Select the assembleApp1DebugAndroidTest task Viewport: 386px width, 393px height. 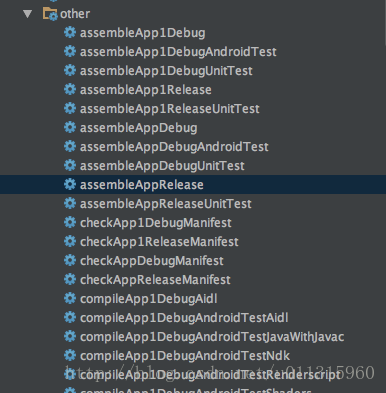pyautogui.click(x=178, y=52)
